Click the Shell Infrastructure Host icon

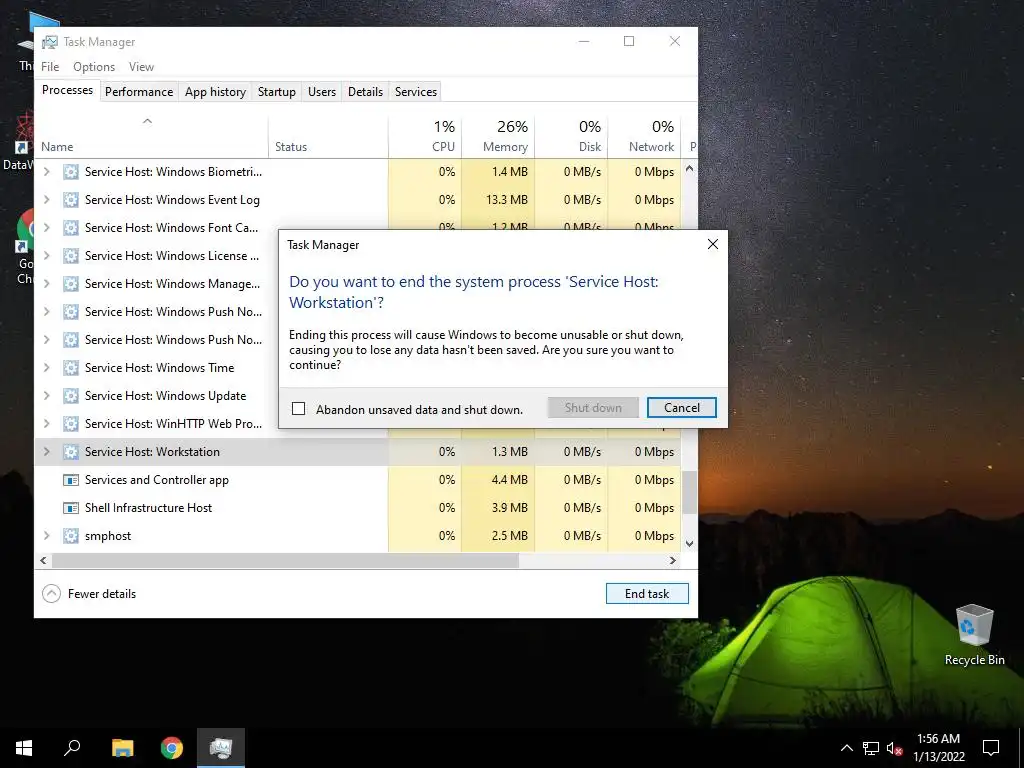click(x=71, y=508)
